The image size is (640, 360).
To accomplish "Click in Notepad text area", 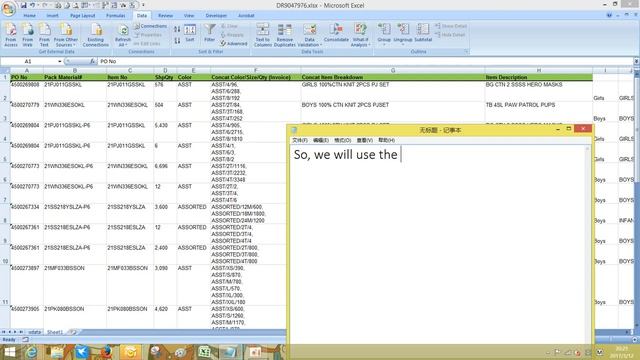I will click(x=438, y=245).
